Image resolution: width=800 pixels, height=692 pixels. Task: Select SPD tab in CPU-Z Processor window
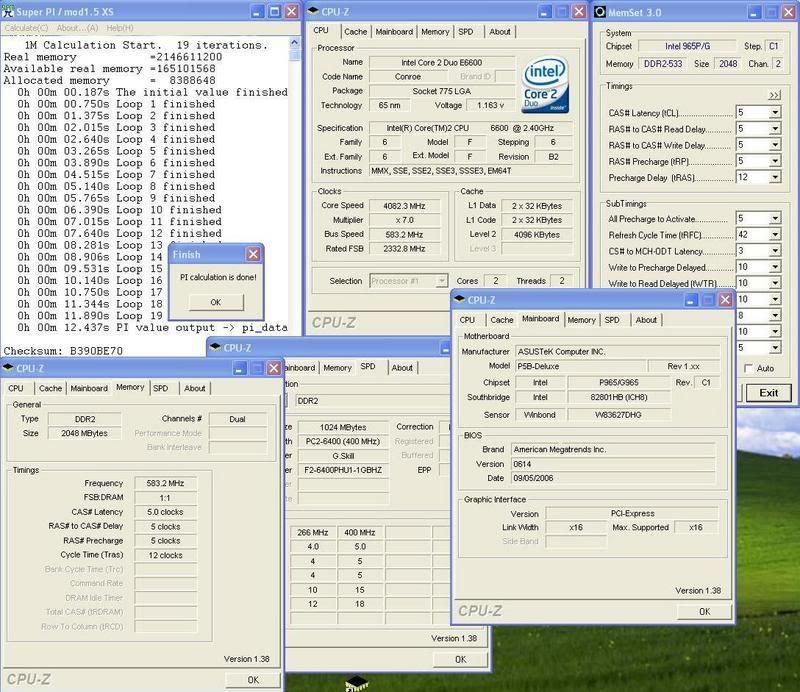[465, 32]
